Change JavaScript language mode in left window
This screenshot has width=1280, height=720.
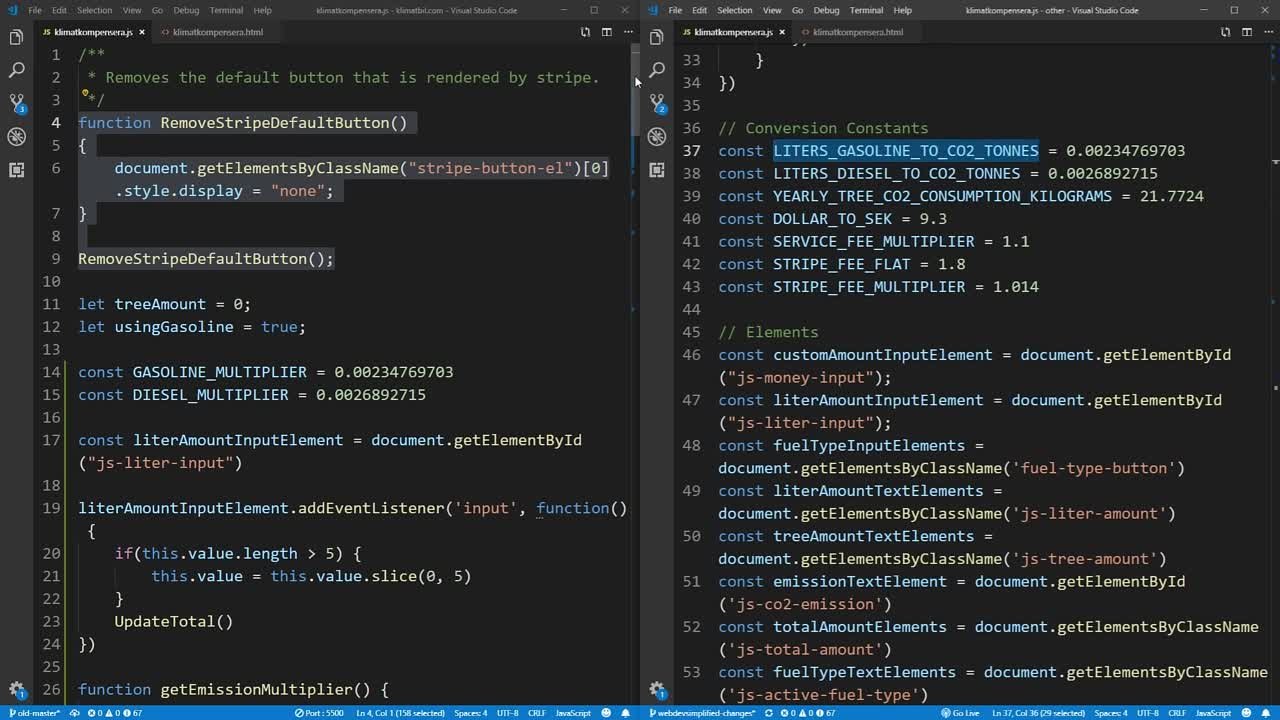tap(573, 713)
